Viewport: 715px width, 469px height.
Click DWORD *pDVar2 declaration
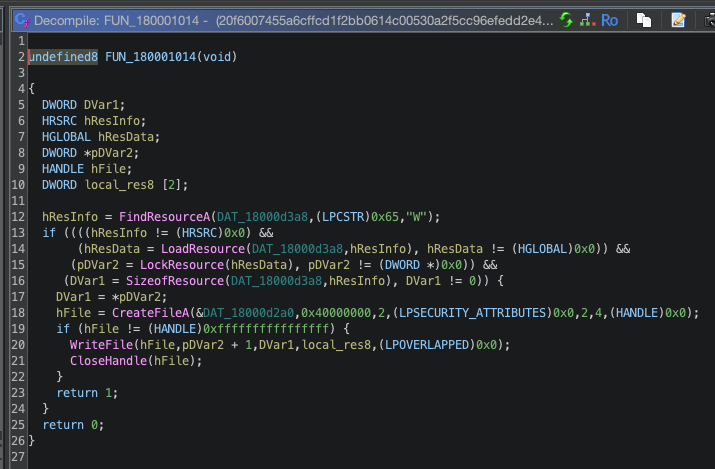(90, 153)
